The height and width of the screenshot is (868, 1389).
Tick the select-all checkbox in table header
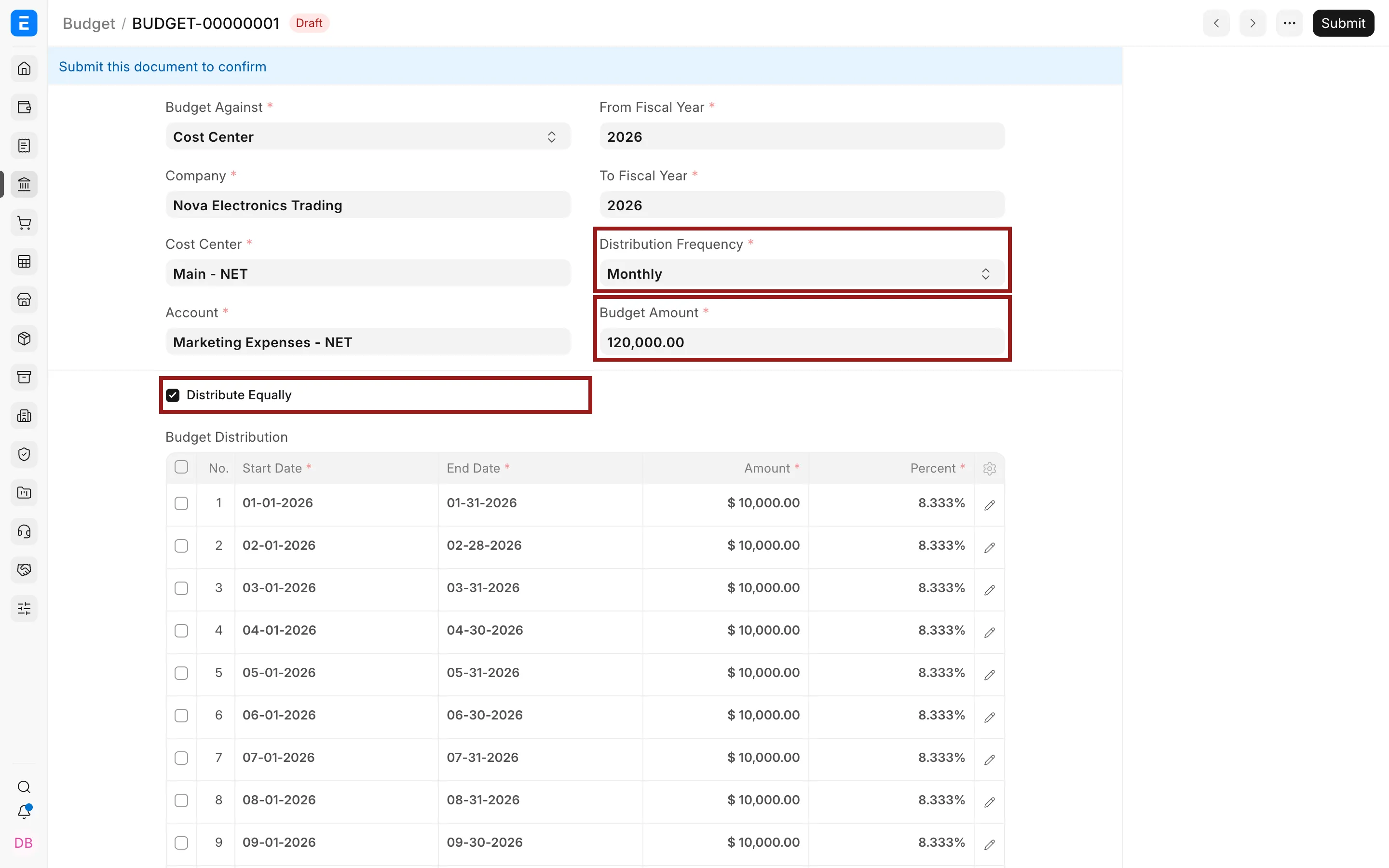(181, 467)
